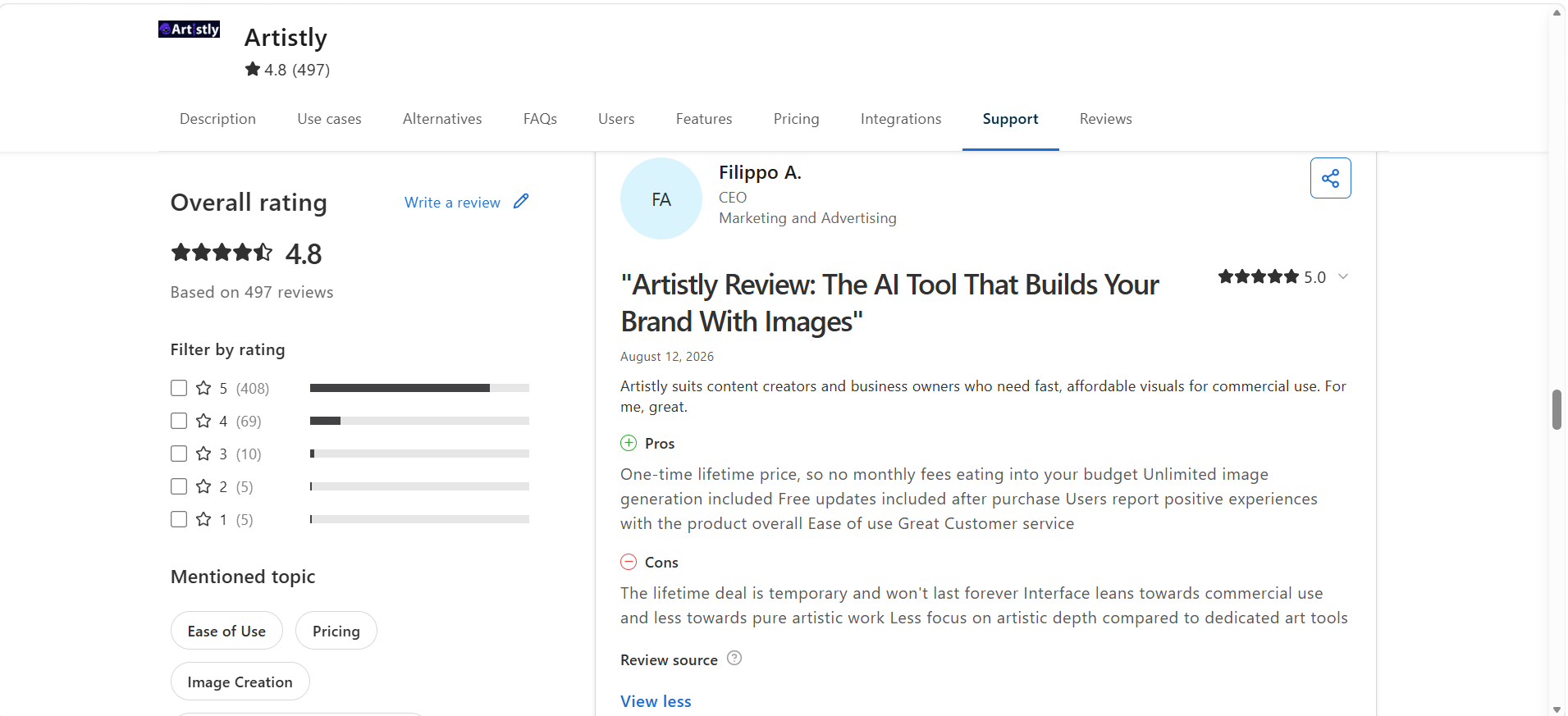Click the scrollbar up arrow
This screenshot has width=1568, height=716.
(x=1557, y=12)
